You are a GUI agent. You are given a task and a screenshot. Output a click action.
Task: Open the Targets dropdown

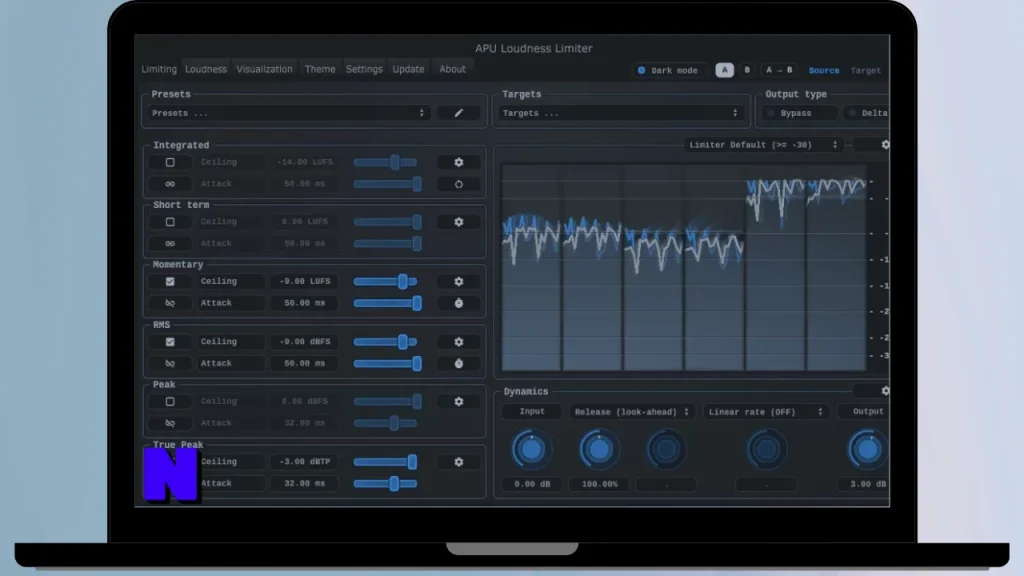(x=620, y=113)
